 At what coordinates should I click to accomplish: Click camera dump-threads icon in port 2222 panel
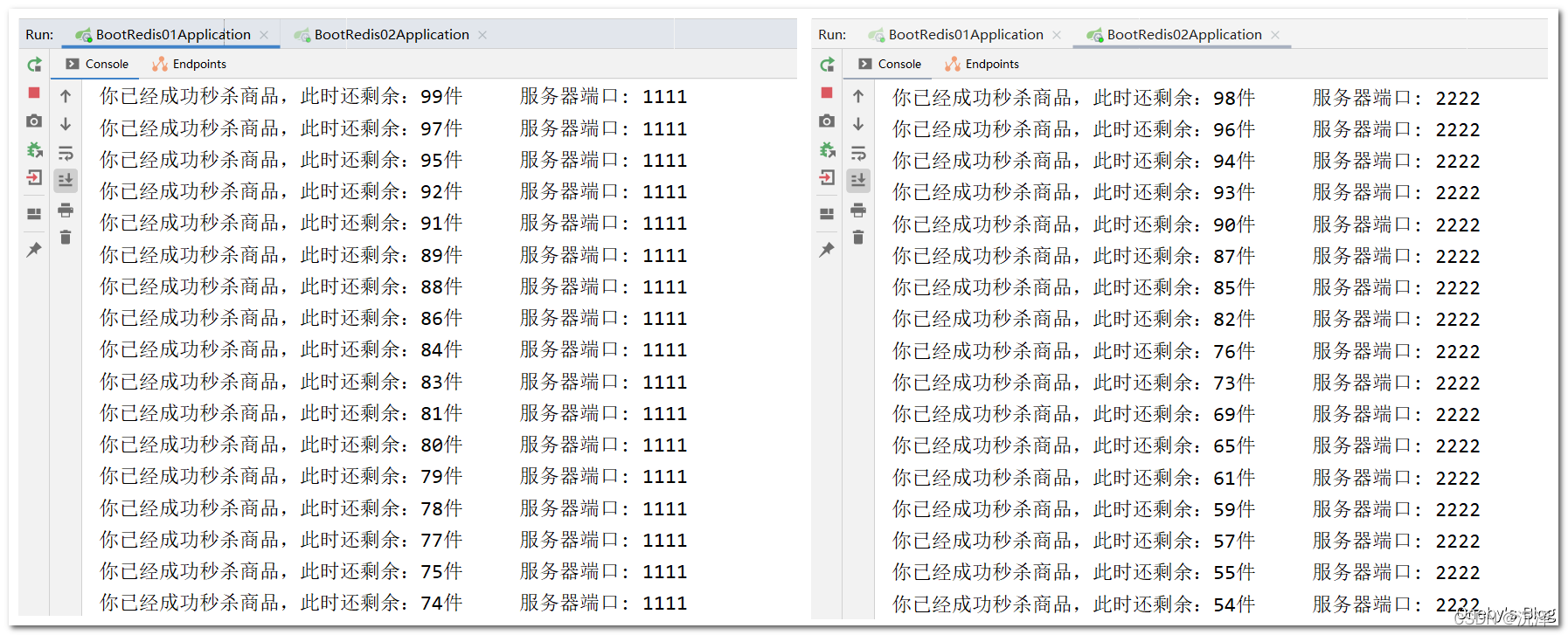(x=827, y=121)
